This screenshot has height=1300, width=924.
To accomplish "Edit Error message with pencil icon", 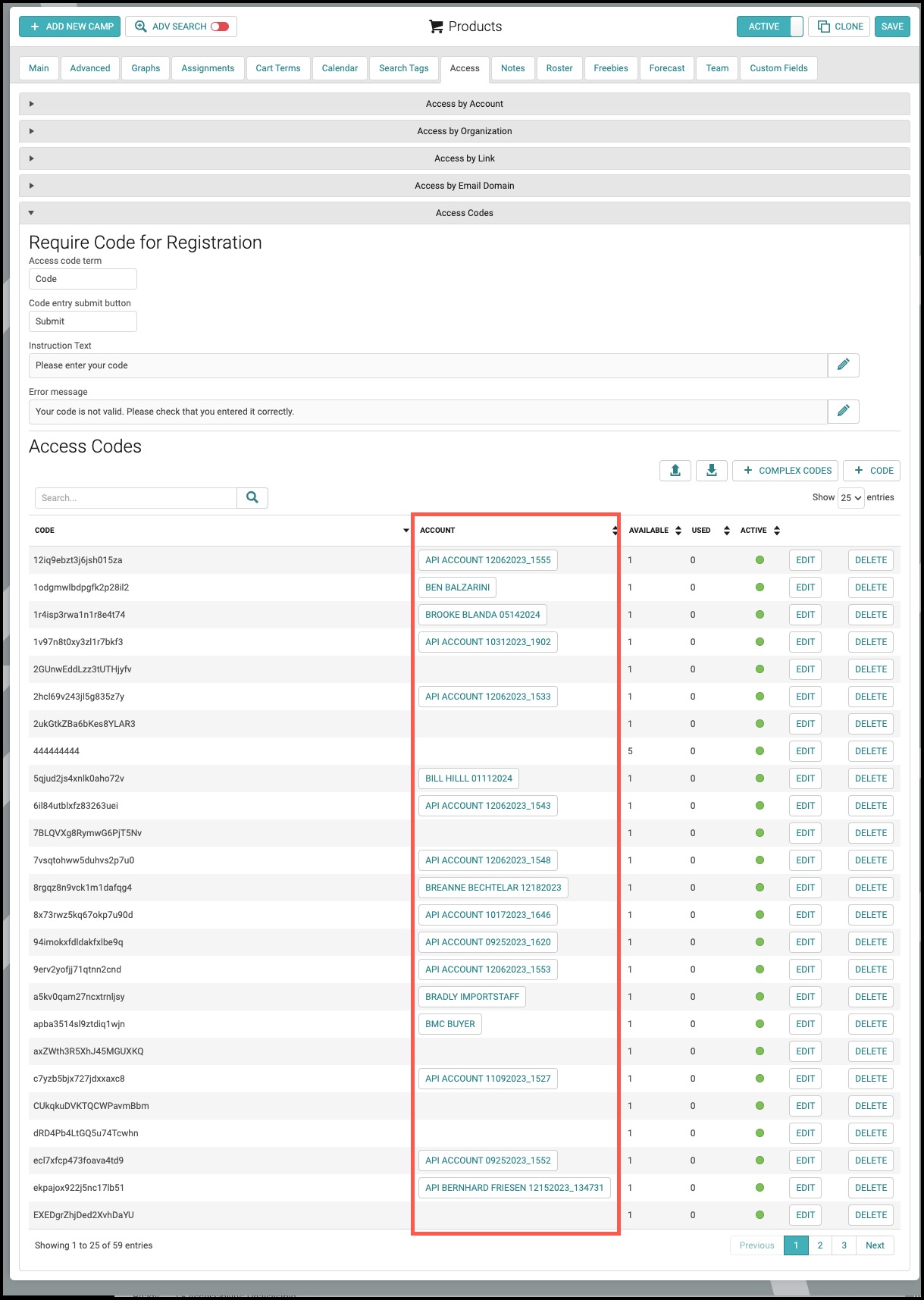I will click(x=843, y=412).
